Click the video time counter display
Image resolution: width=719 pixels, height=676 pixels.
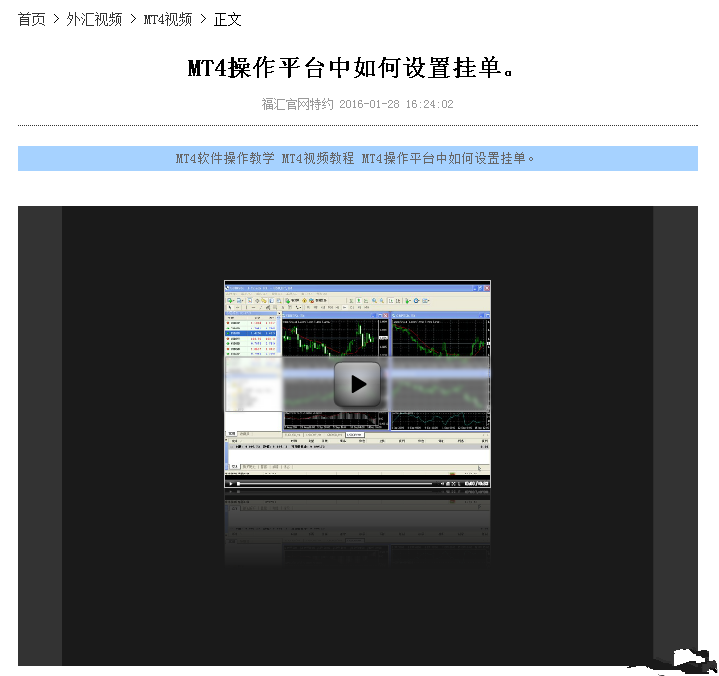[x=477, y=483]
